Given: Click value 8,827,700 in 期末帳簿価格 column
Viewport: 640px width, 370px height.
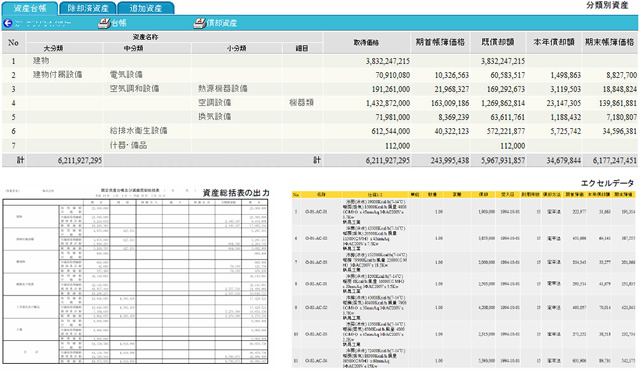Looking at the screenshot, I should tap(622, 75).
